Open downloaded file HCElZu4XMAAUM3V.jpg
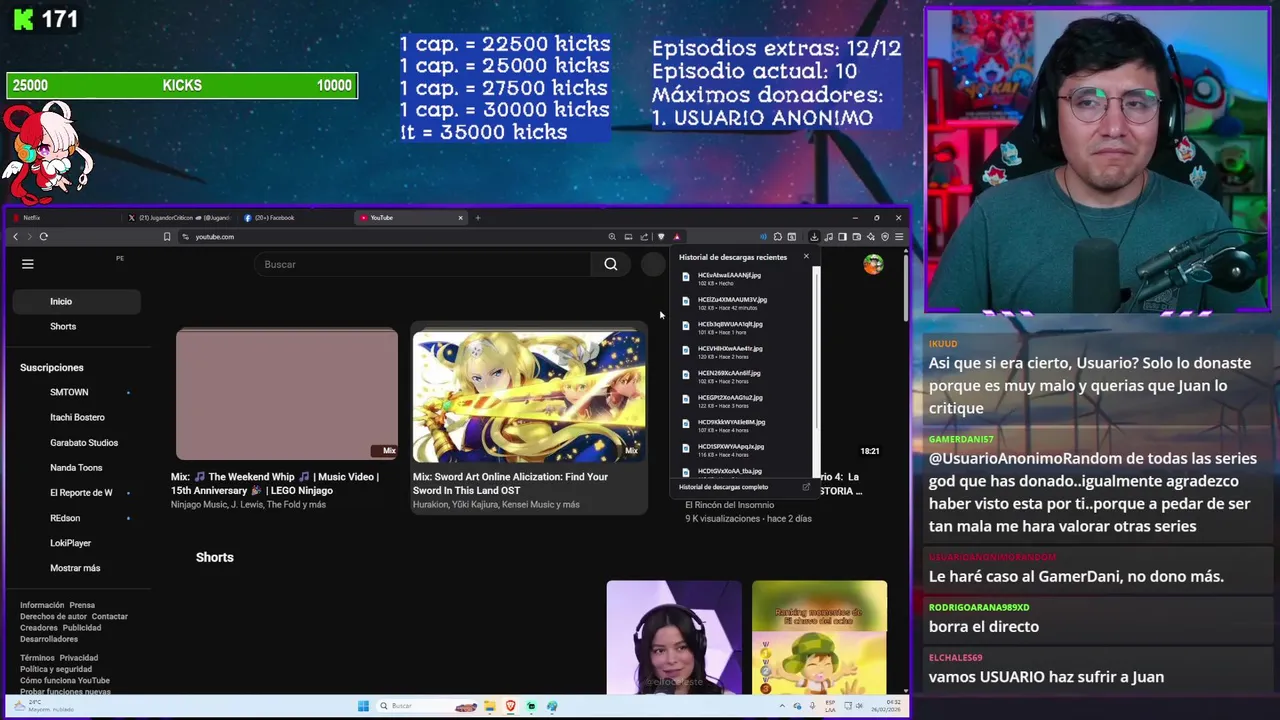Viewport: 1280px width, 720px height. point(745,303)
